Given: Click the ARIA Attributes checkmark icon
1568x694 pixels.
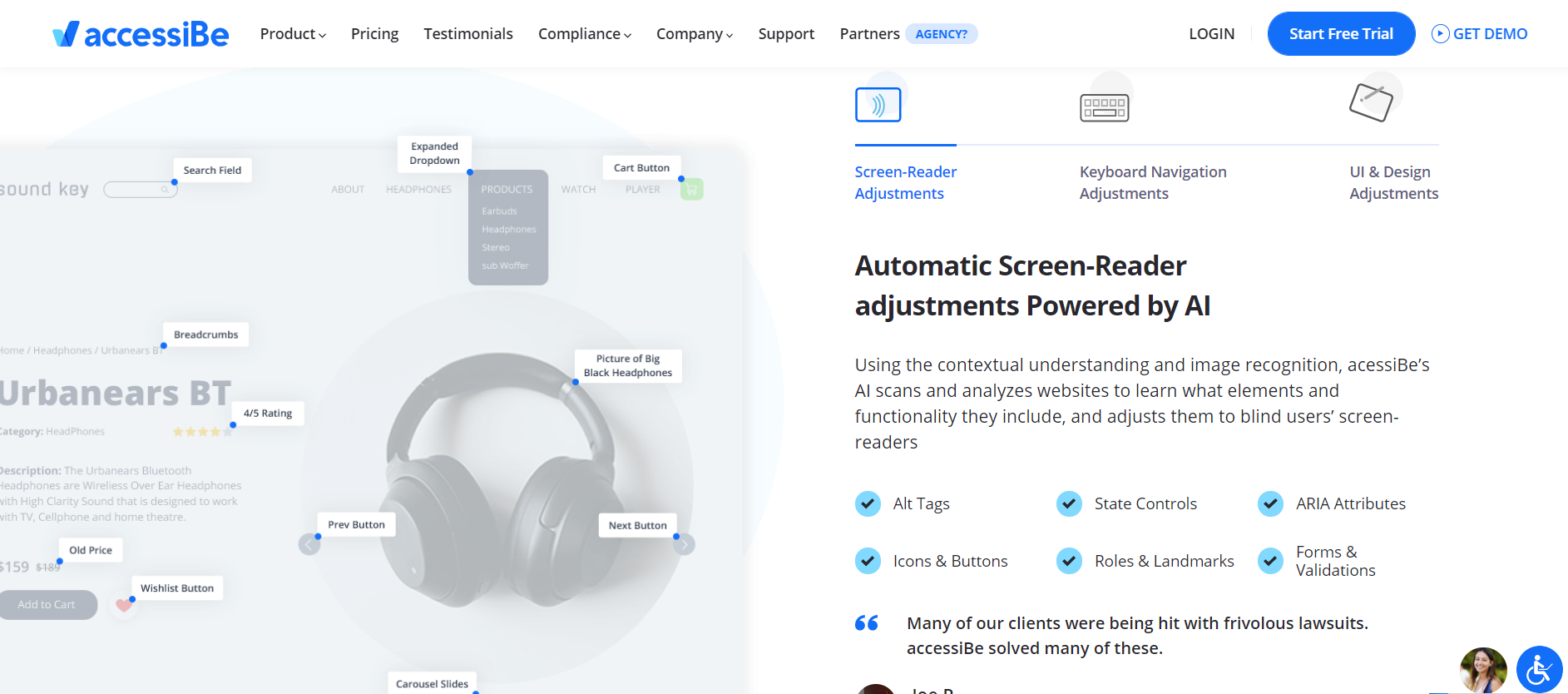Looking at the screenshot, I should tap(1270, 503).
